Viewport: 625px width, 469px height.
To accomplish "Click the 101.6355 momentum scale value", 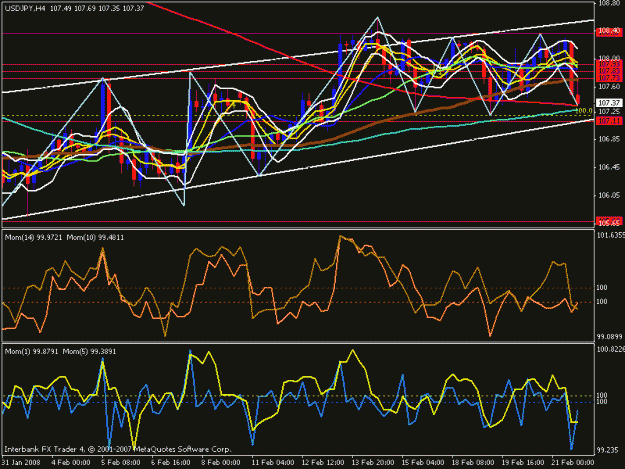I will click(611, 235).
